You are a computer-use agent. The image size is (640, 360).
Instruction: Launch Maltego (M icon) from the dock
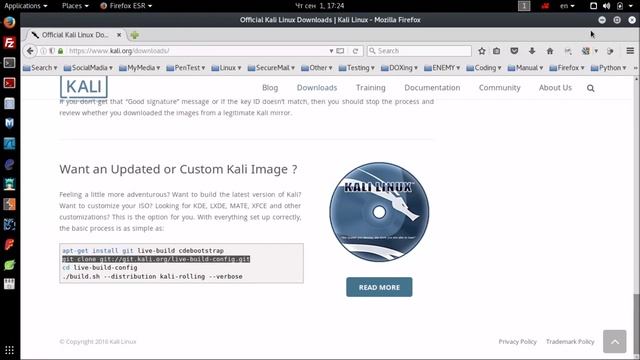9,123
